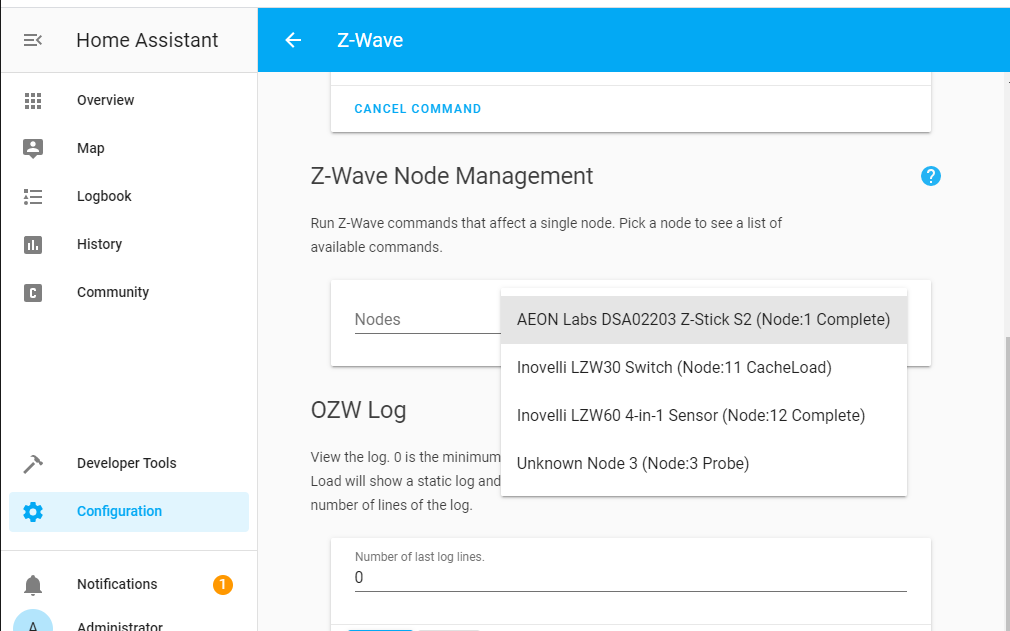Select the Community menu label

click(x=113, y=292)
